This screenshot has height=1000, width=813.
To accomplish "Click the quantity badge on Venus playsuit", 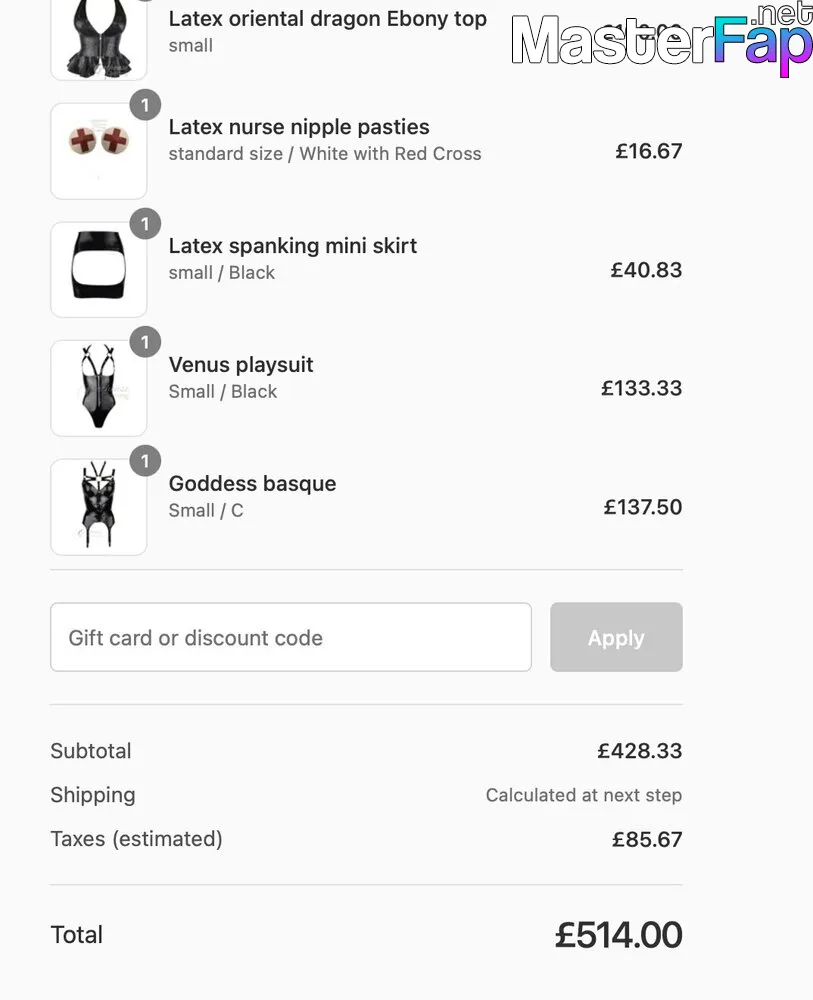I will (x=145, y=342).
